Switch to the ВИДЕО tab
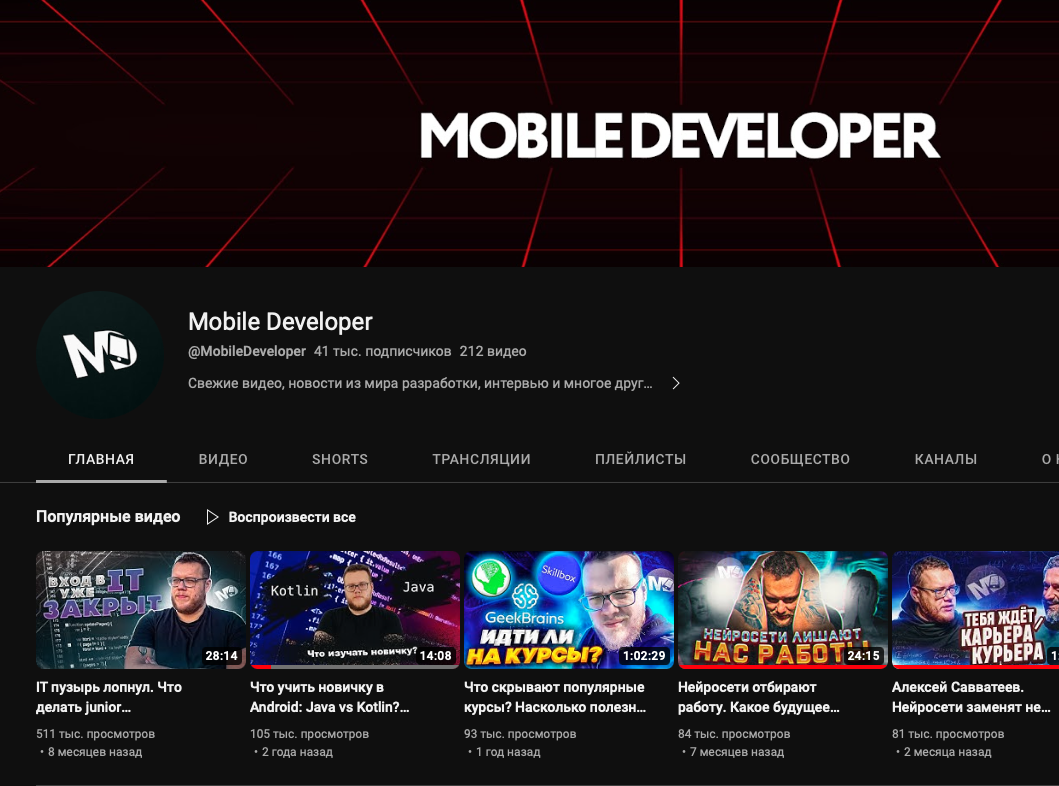The height and width of the screenshot is (786, 1059). 222,459
